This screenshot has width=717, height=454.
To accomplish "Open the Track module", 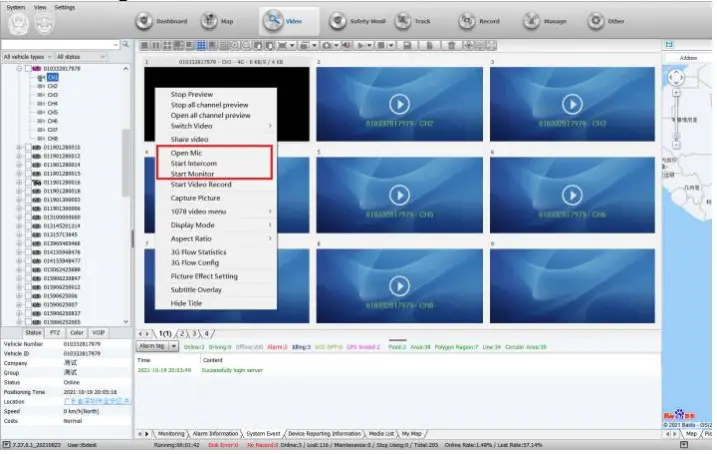I will tap(412, 21).
